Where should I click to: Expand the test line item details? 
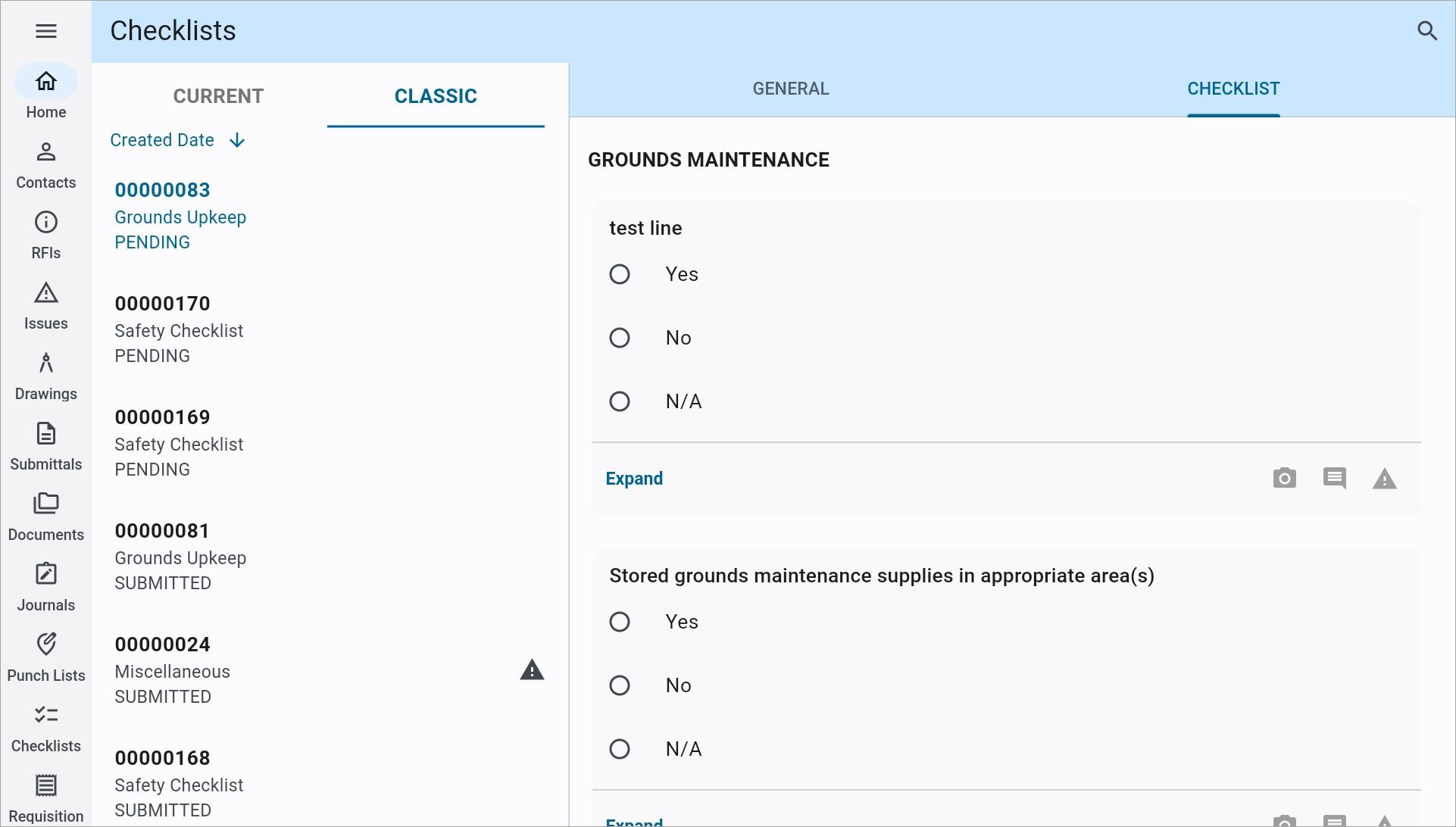point(634,479)
